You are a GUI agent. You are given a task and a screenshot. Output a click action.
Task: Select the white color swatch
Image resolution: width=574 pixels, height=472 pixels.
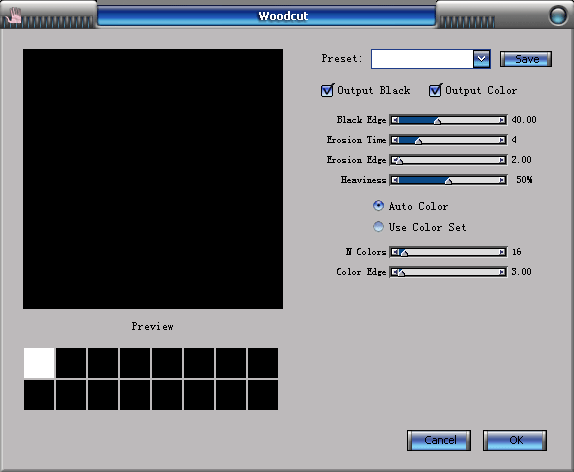(39, 363)
